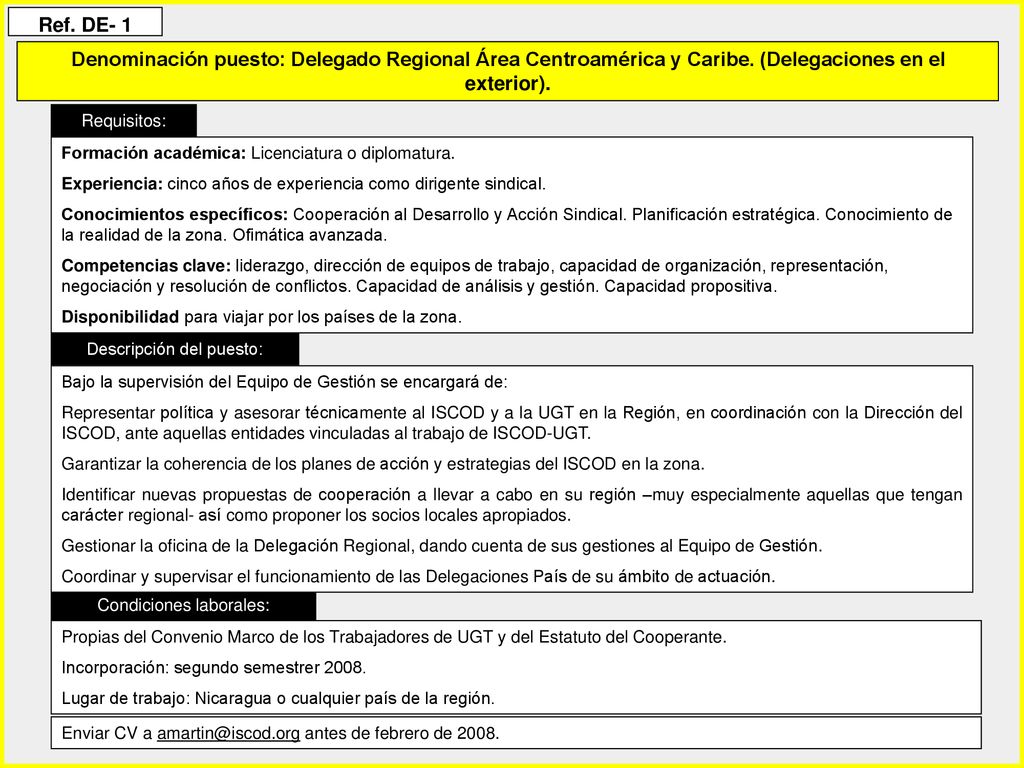Image resolution: width=1024 pixels, height=768 pixels.
Task: Click the 'Identificar nuevas propuestas de cooperación' paragraph
Action: (x=512, y=505)
